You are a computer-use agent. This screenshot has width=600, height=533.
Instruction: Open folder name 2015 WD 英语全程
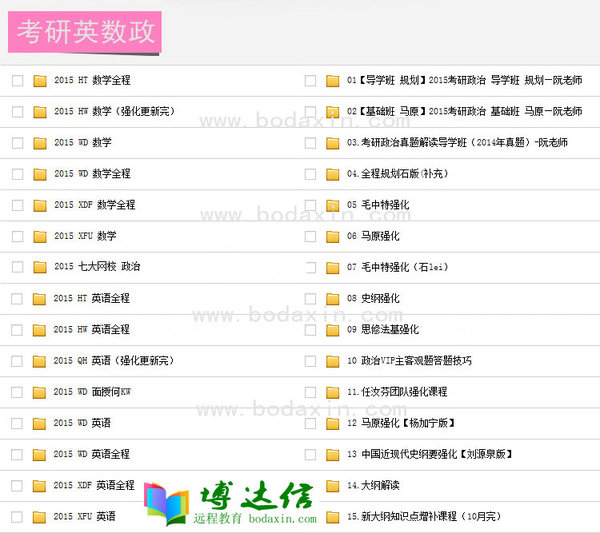[x=91, y=454]
